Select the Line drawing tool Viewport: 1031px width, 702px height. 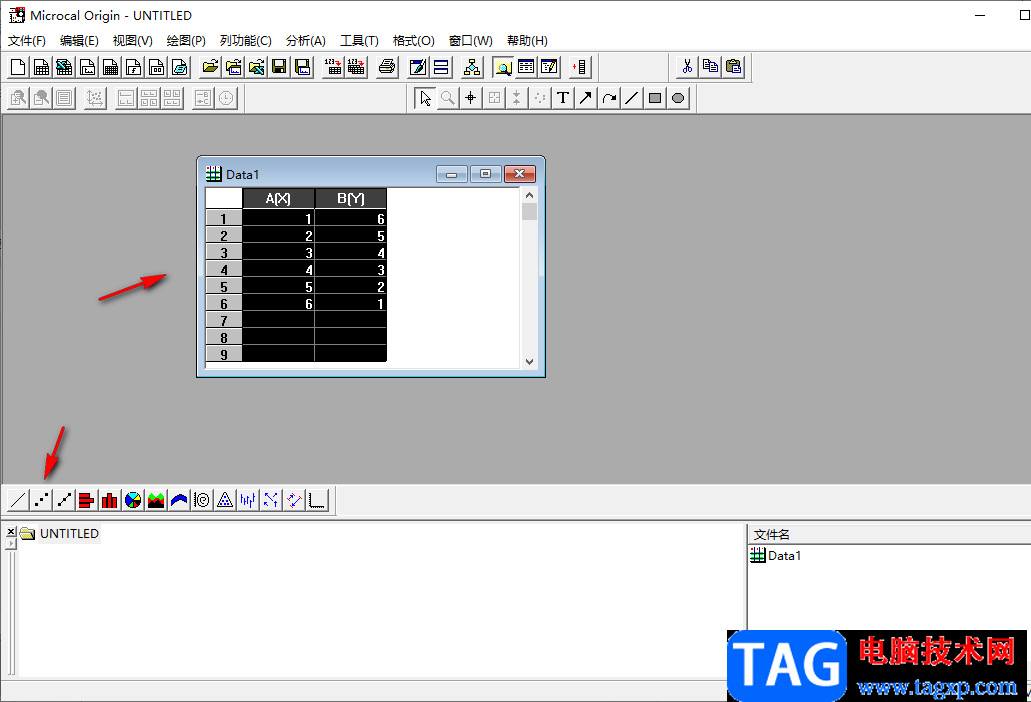632,99
